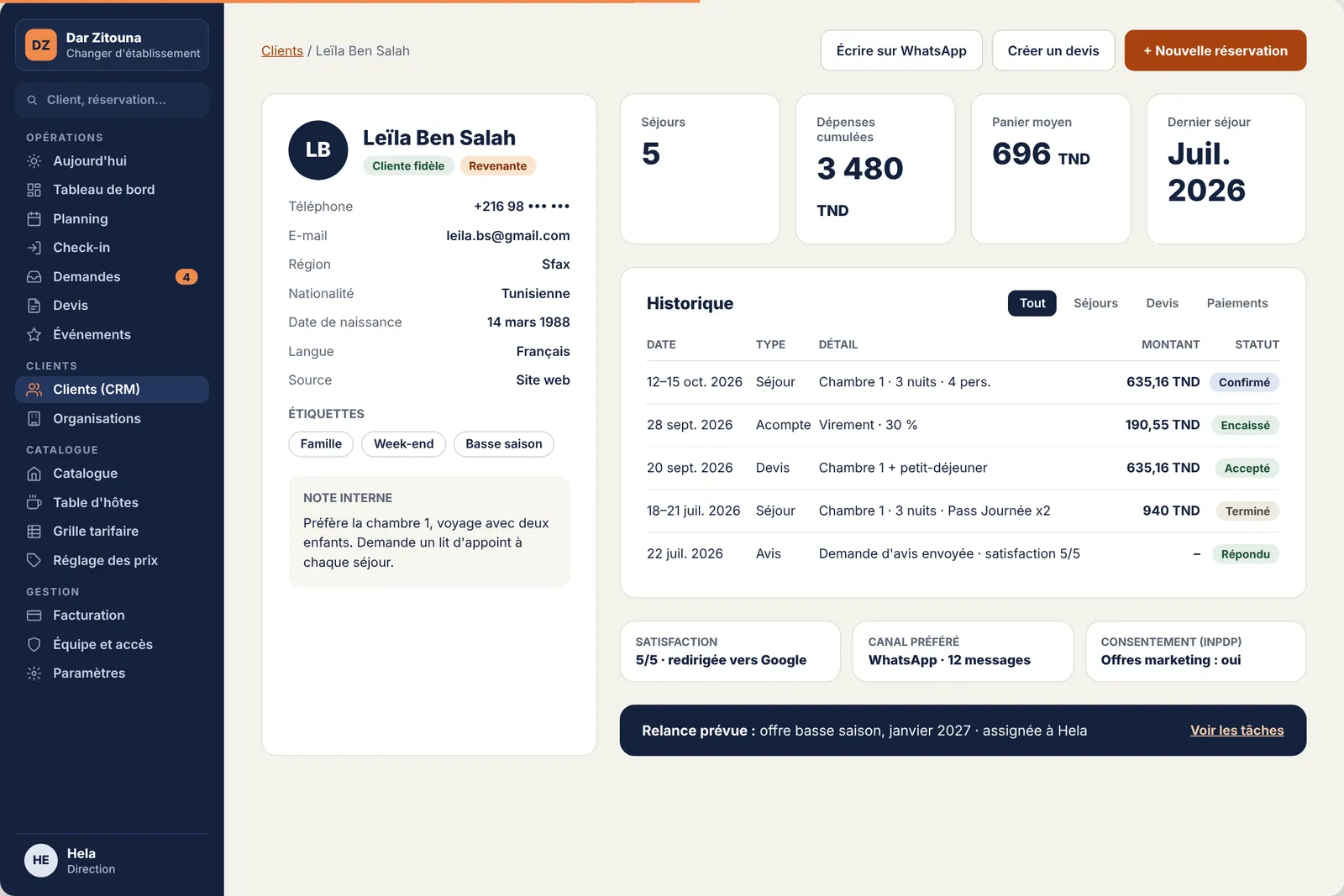Screen dimensions: 1344x896
Task: Open the Clients breadcrumb link
Action: [282, 51]
